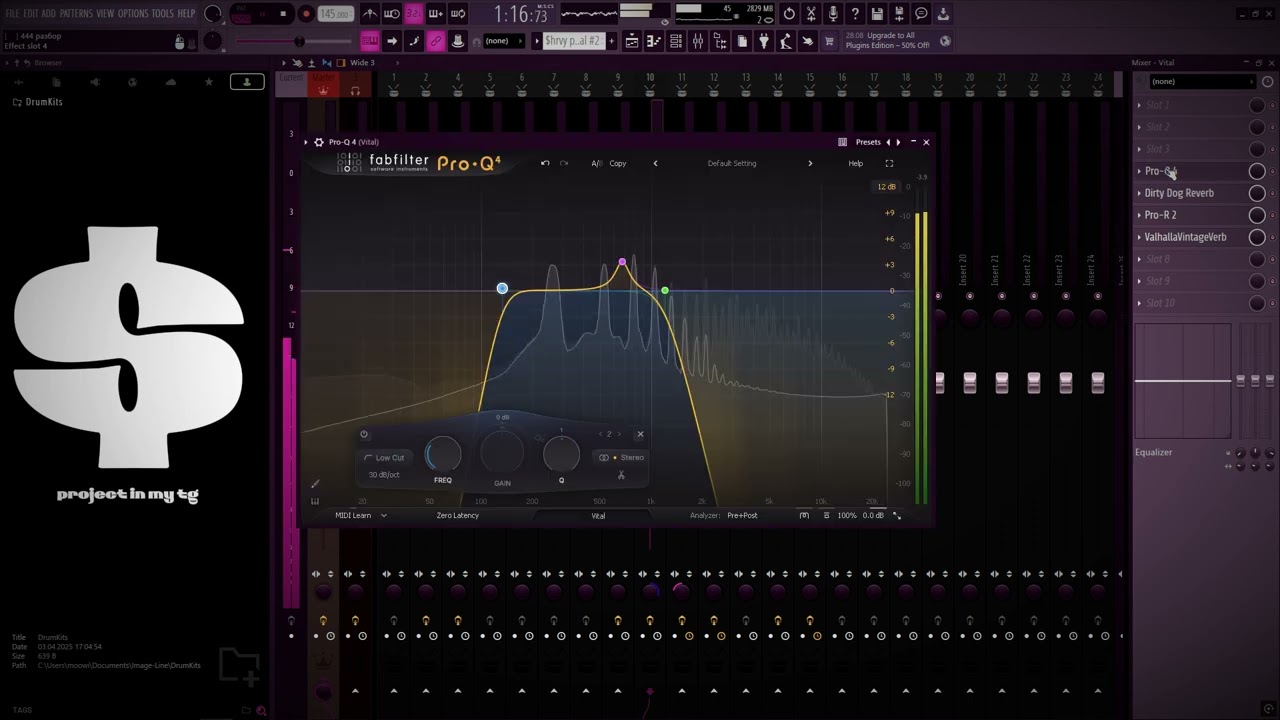Toggle the piano keyboard display icon
Viewport: 1280px width, 720px height.
pyautogui.click(x=315, y=501)
